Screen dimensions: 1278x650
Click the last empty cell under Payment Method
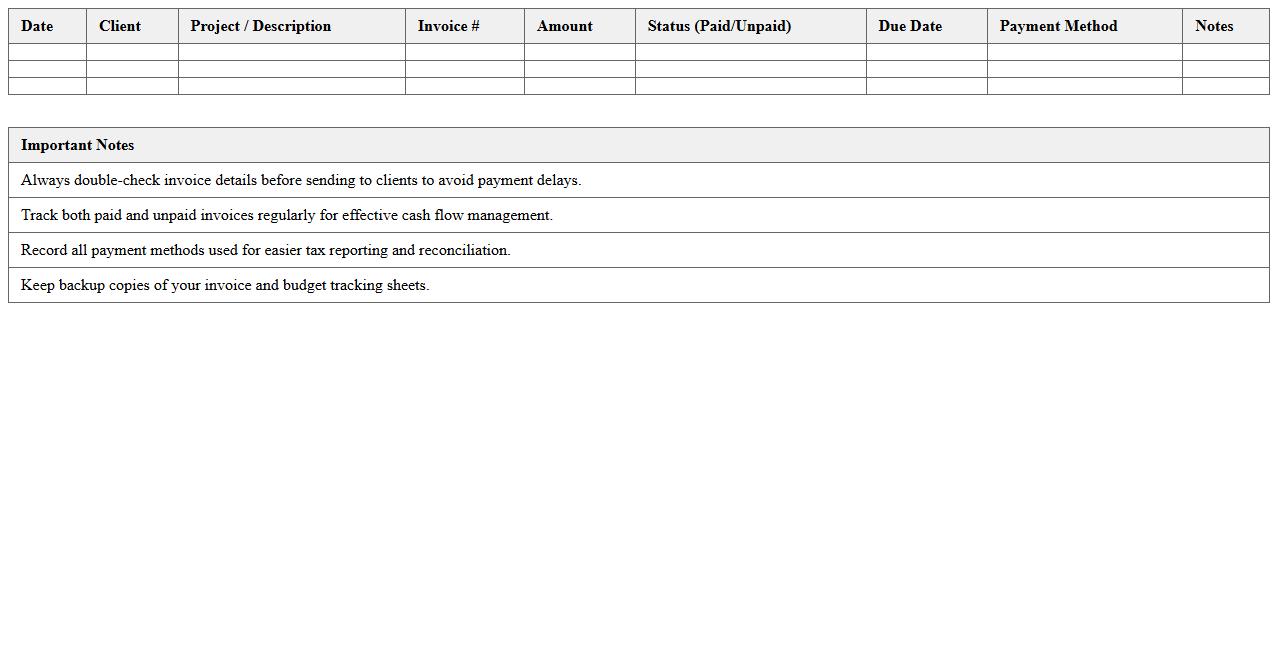point(1084,86)
